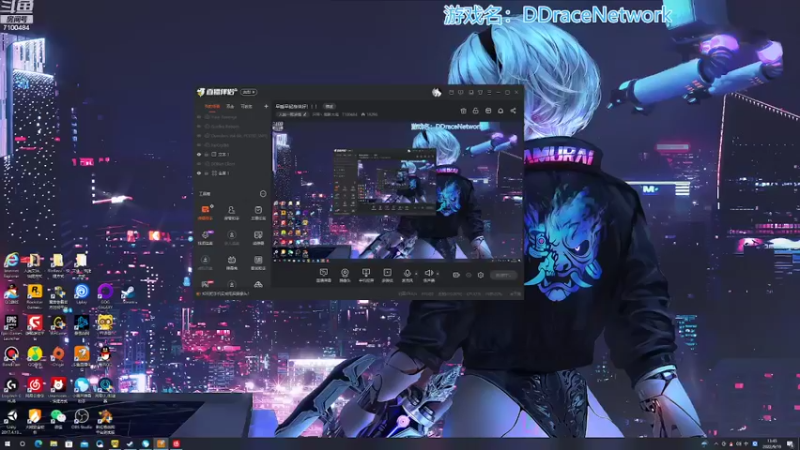Open QQ Music desktop icon
Screen dimensions: 800x450
(x=35, y=356)
